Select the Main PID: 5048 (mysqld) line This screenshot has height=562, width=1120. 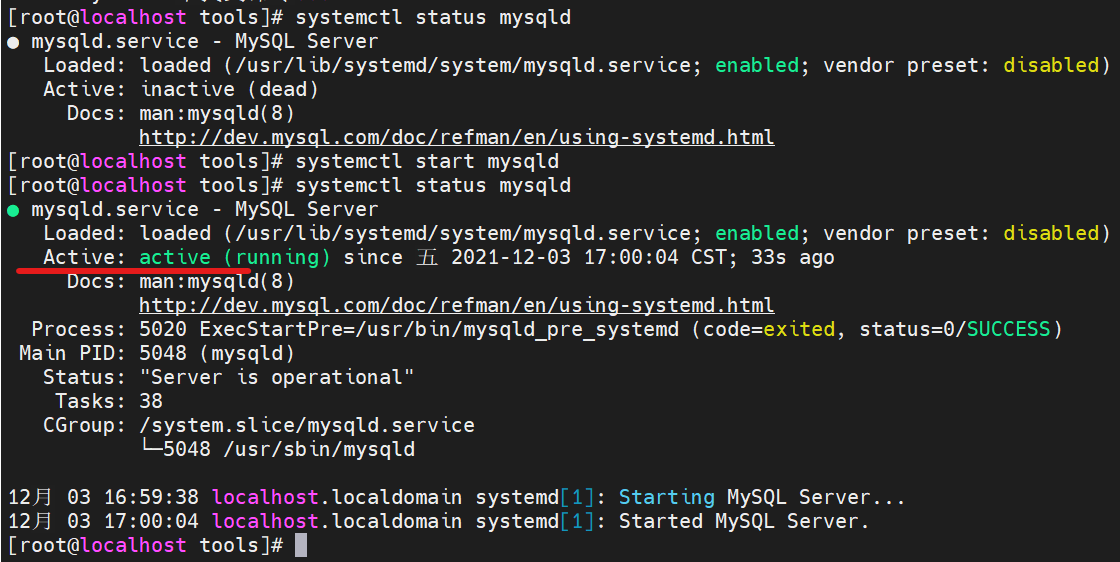pos(156,353)
